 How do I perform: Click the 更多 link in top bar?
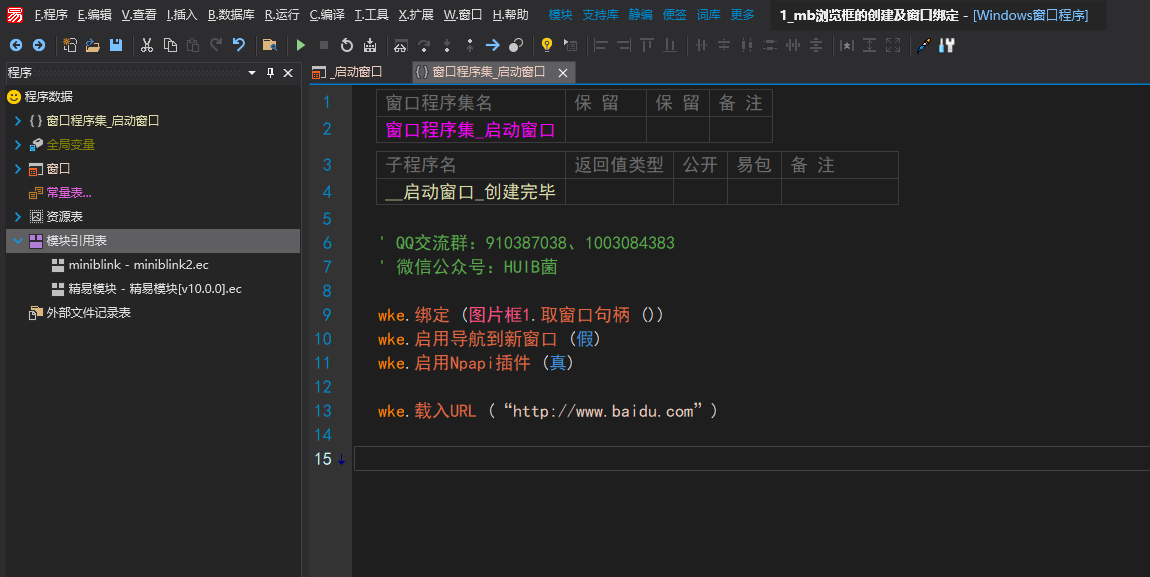click(742, 15)
